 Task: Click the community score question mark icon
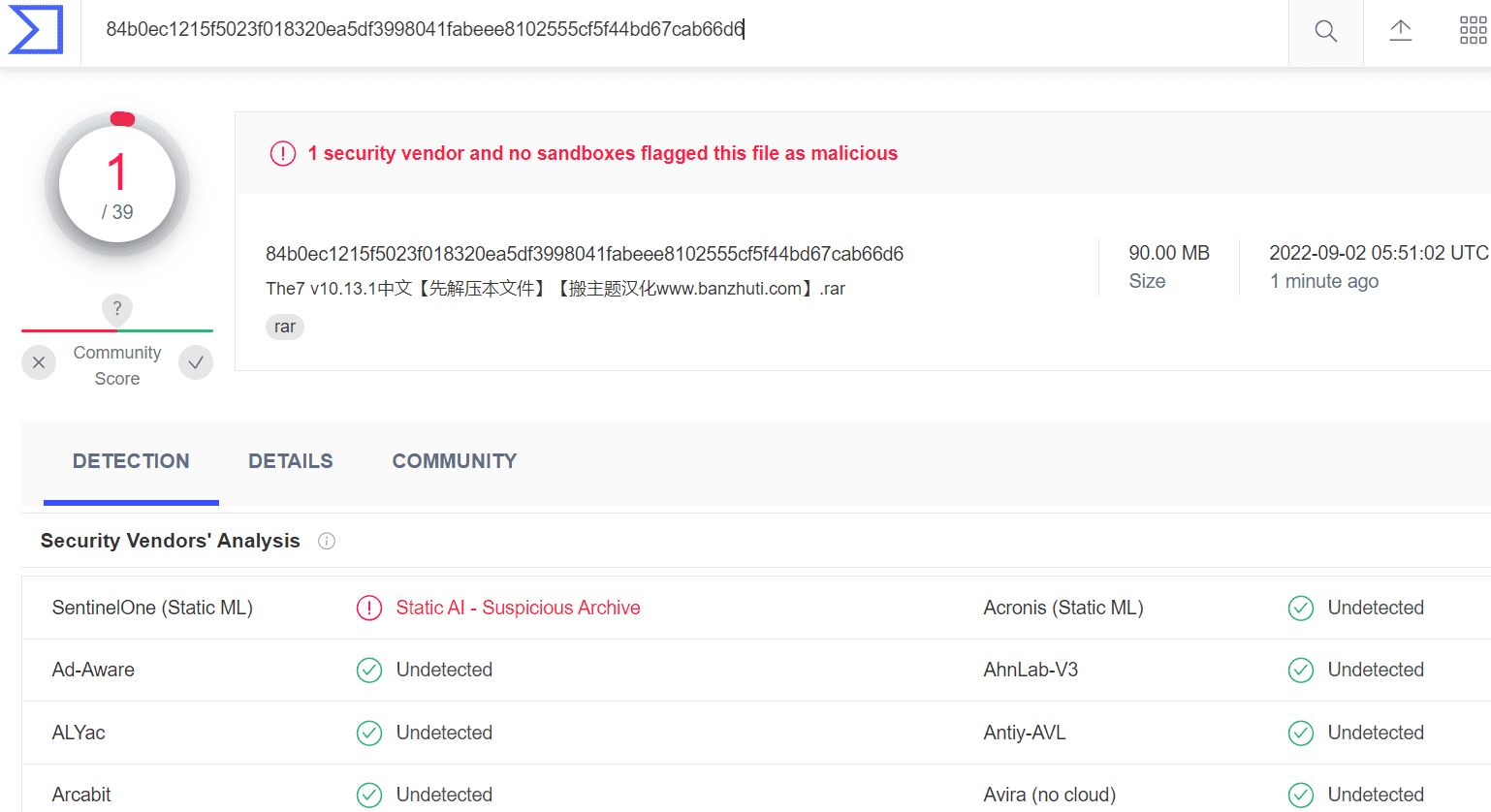pyautogui.click(x=117, y=309)
